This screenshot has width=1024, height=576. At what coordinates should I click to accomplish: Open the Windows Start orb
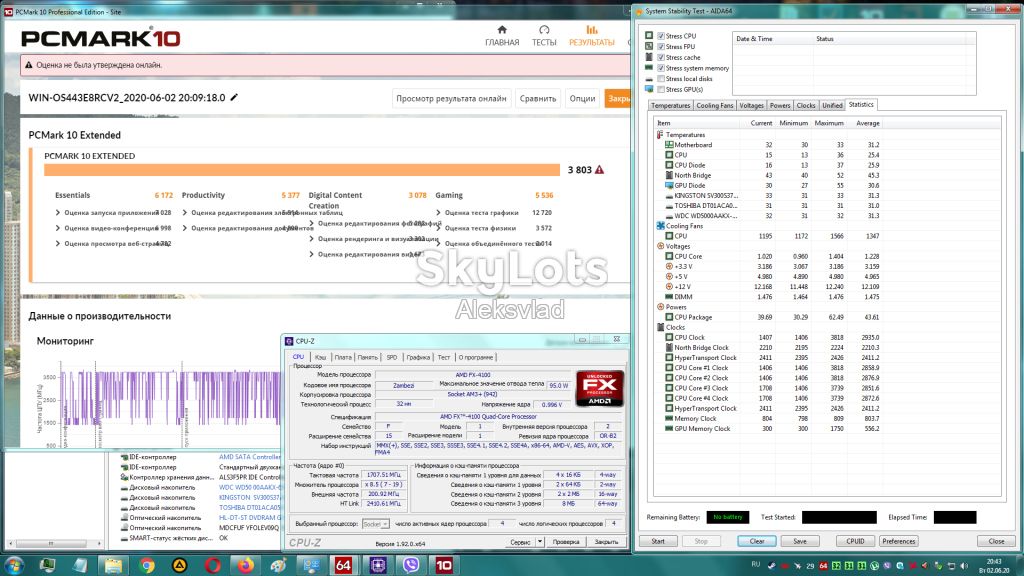[x=14, y=565]
